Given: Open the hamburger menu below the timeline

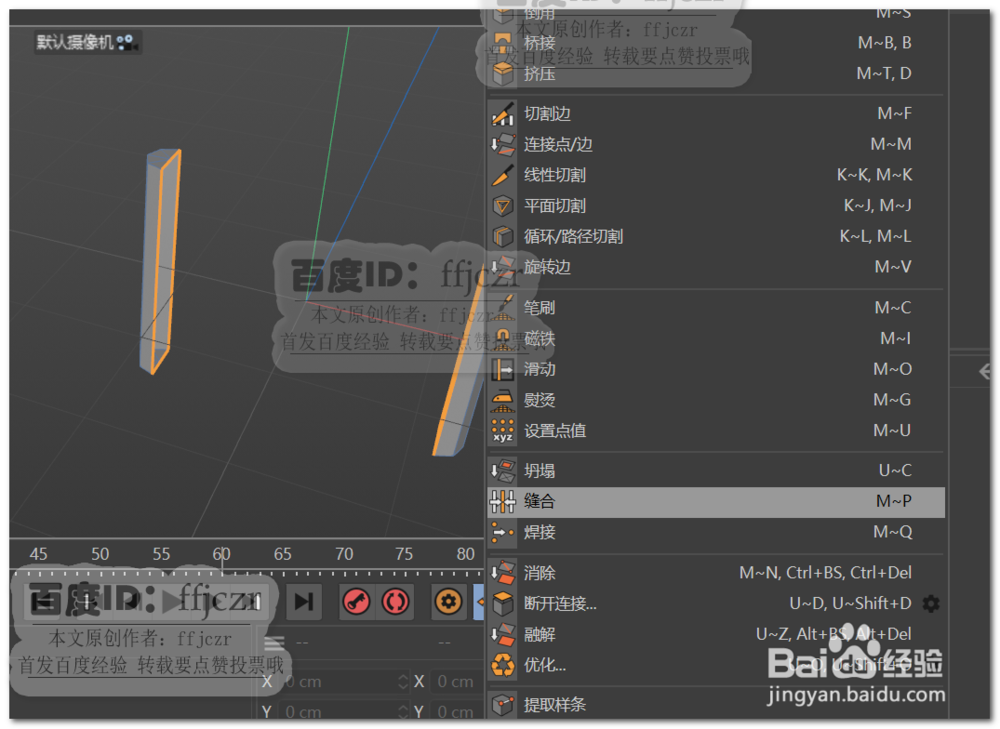Looking at the screenshot, I should (x=272, y=644).
